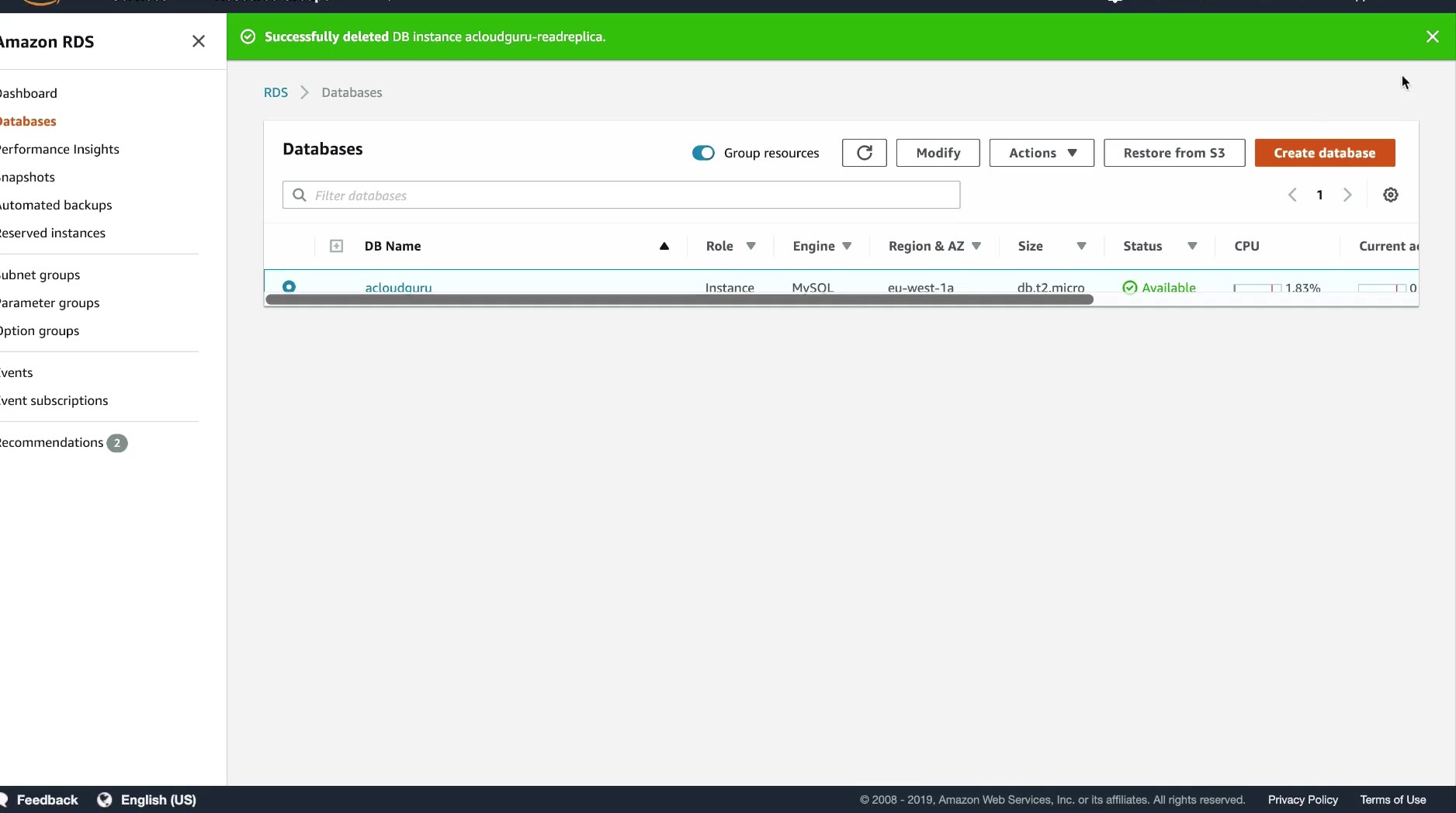1456x813 pixels.
Task: Open Subnet groups in the sidebar
Action: click(40, 275)
